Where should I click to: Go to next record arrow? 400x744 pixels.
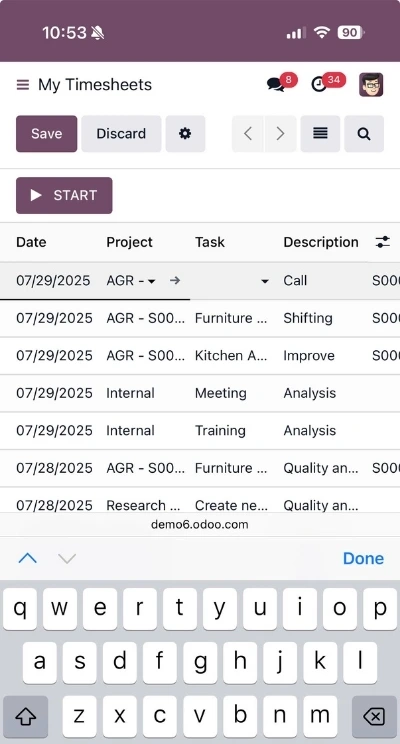tap(280, 134)
